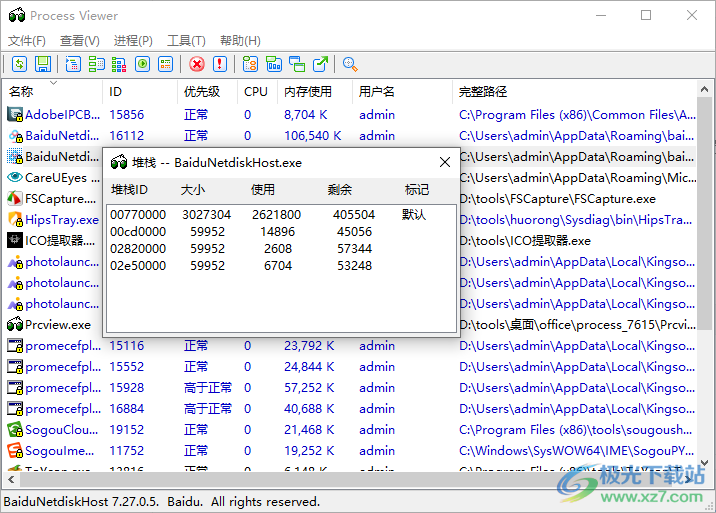Click the green arrow export toolbar icon
The image size is (716, 513).
[321, 64]
